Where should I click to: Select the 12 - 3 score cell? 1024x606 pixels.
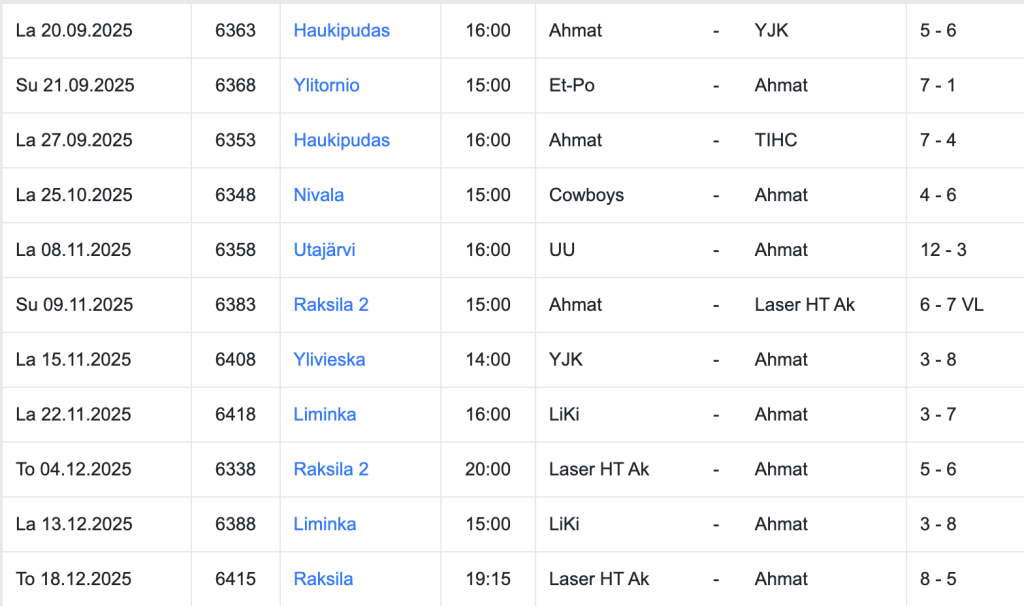pyautogui.click(x=943, y=250)
